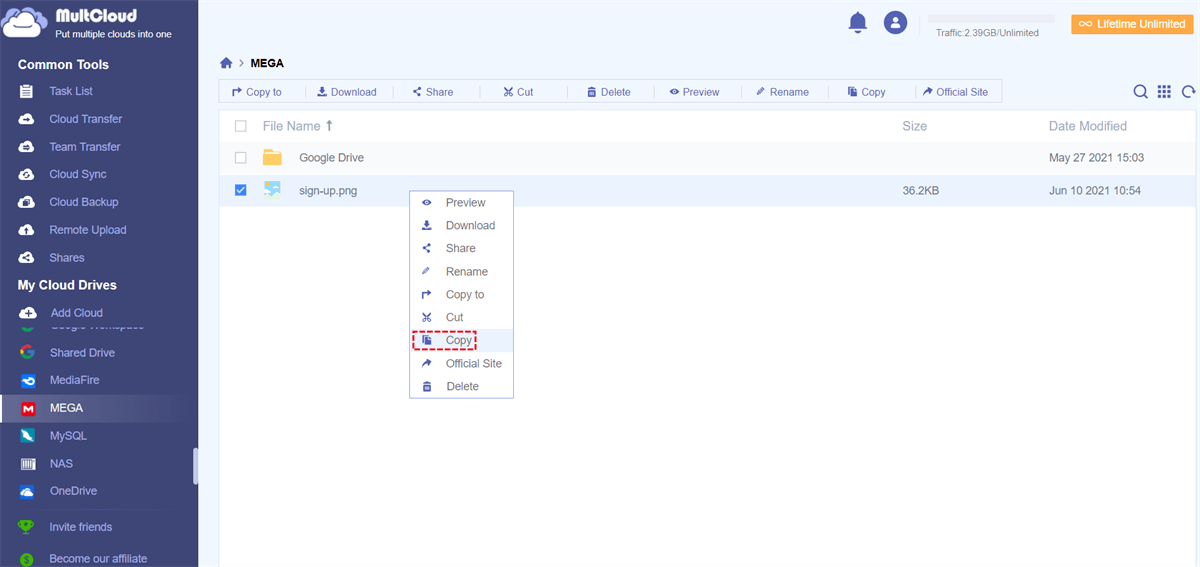Open NAS drive
The height and width of the screenshot is (567, 1200).
point(60,464)
